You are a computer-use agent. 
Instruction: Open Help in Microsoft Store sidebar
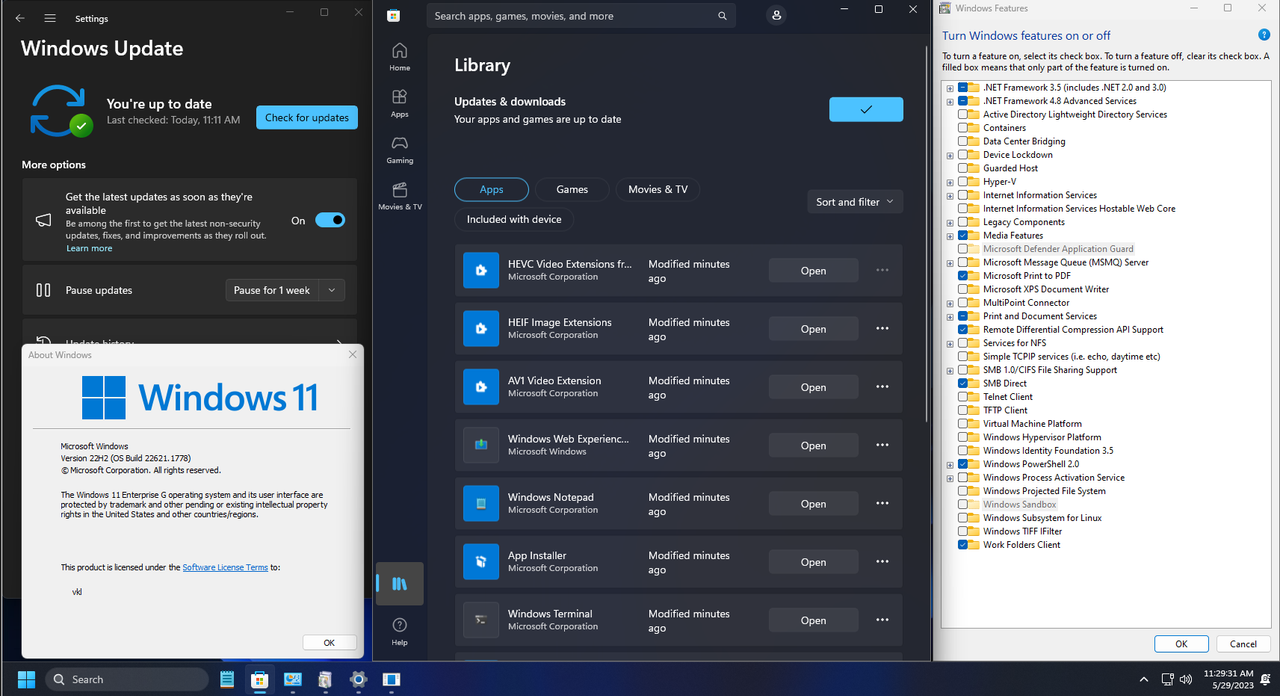399,631
